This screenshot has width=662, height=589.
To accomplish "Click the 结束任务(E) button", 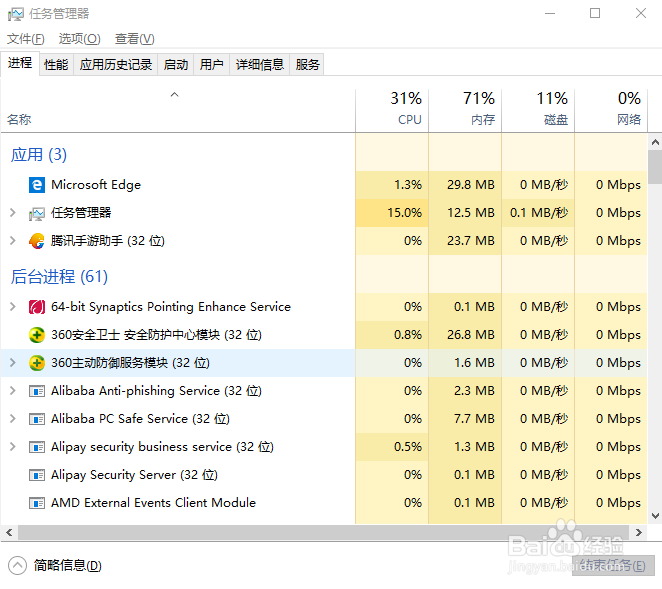I will (613, 566).
